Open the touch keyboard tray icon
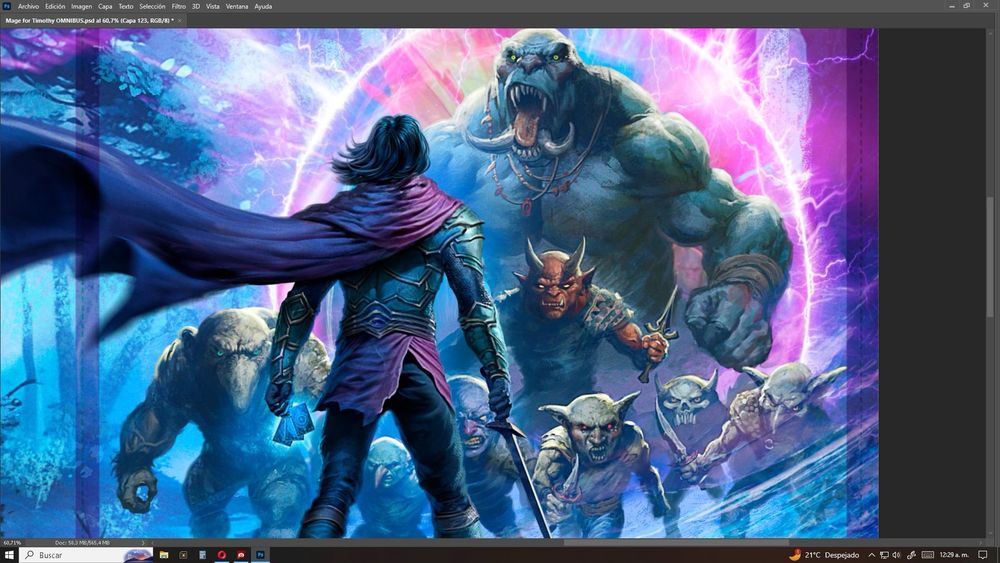The height and width of the screenshot is (563, 1000). 928,555
